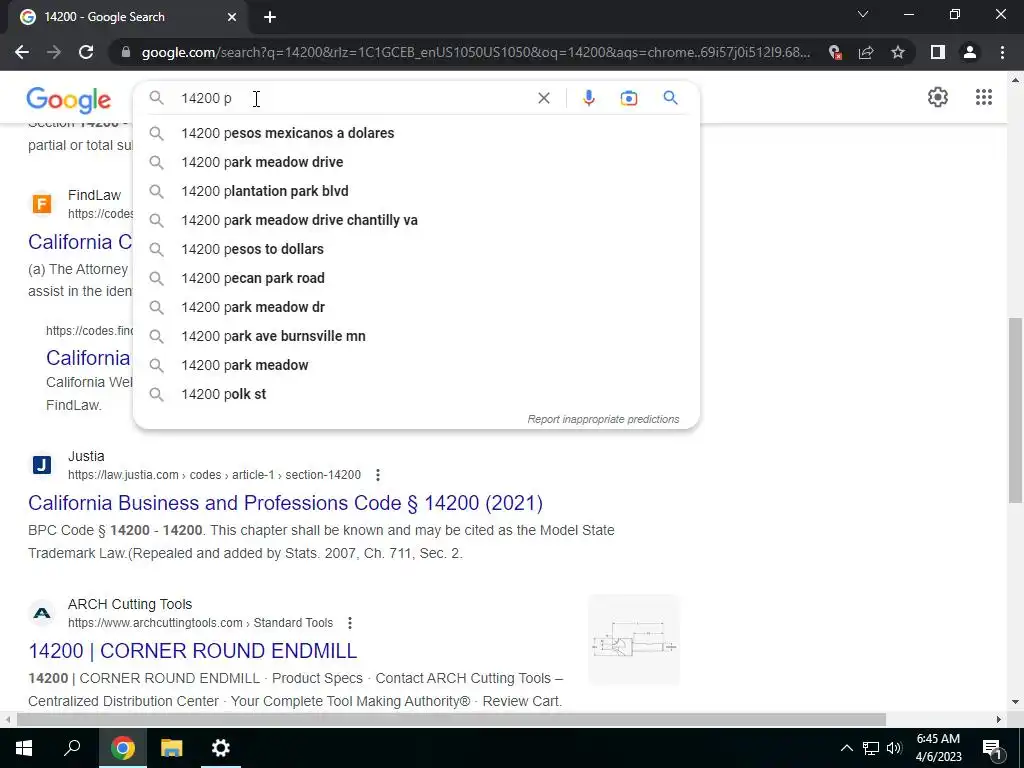Viewport: 1024px width, 768px height.
Task: Click the browser Back arrow
Action: 22,52
